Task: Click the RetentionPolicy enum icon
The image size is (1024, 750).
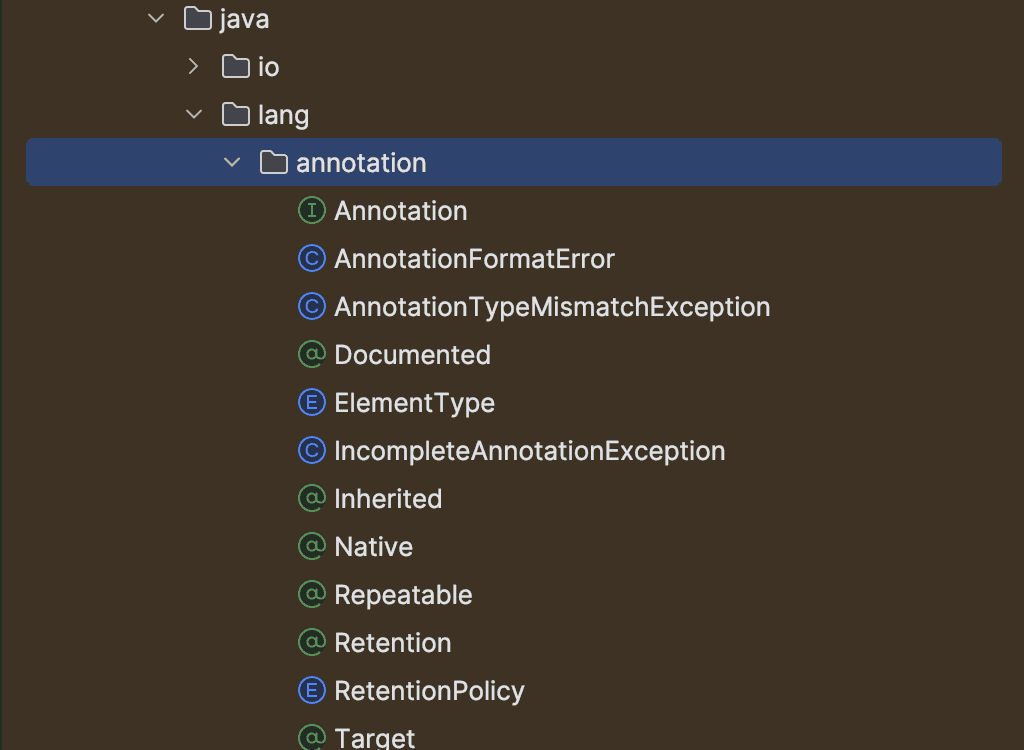Action: [312, 691]
